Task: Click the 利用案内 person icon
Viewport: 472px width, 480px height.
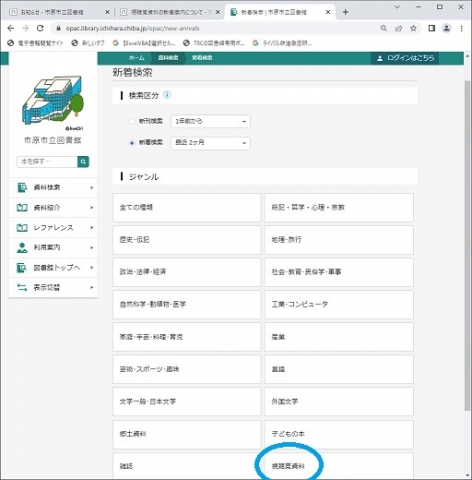Action: pos(22,248)
